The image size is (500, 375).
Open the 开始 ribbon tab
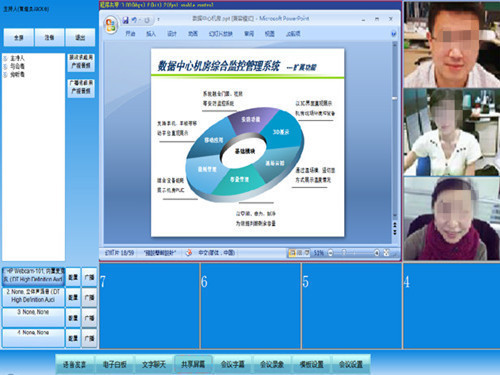130,34
